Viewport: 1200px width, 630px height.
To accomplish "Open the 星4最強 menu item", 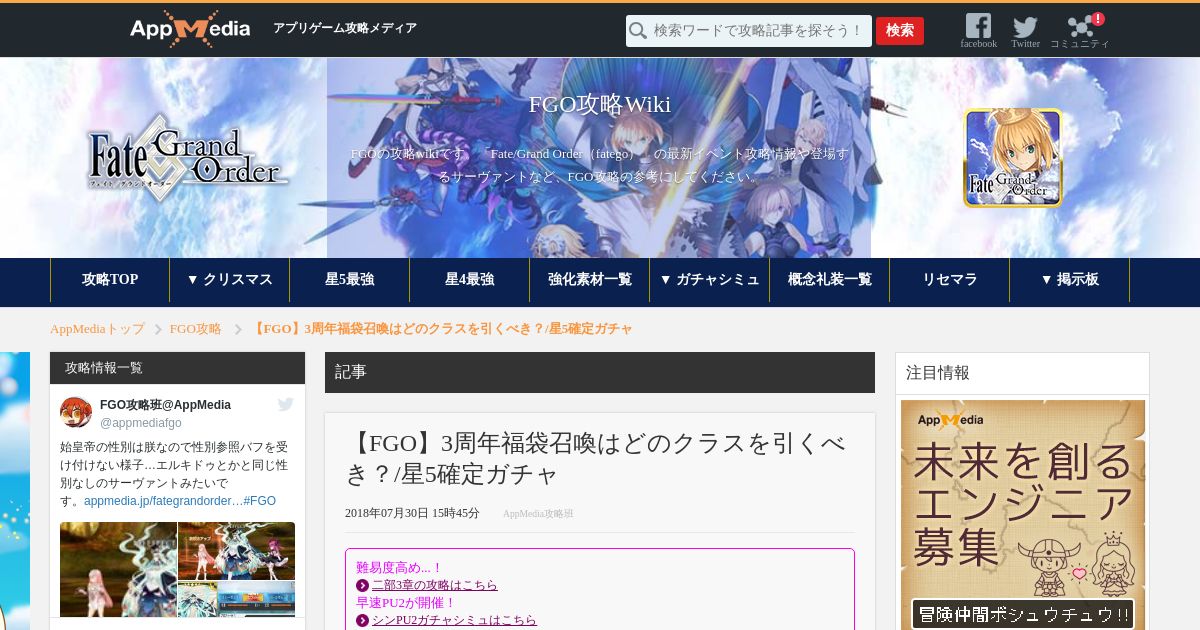I will pos(470,280).
